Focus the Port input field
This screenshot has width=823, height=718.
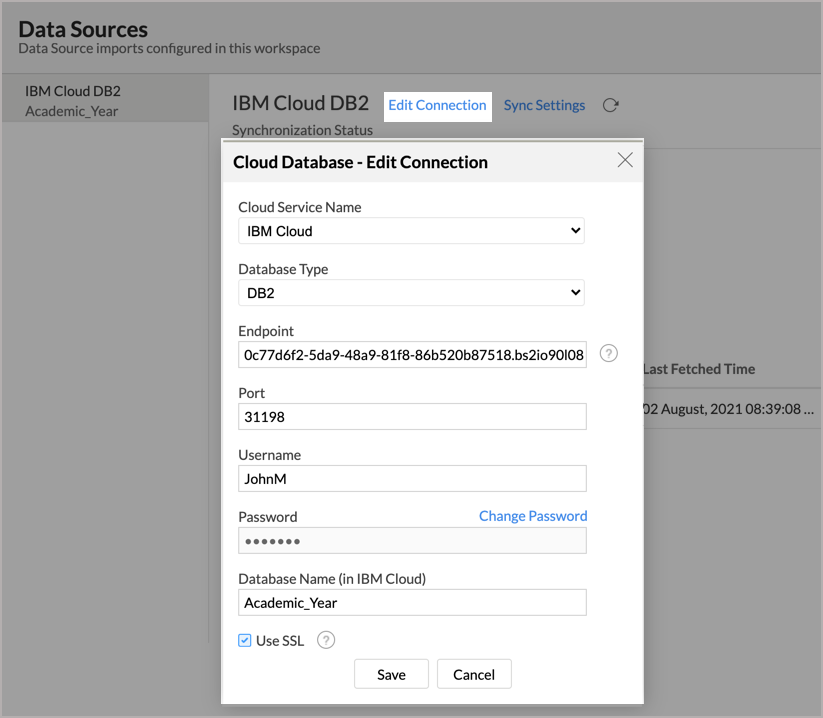coord(412,417)
